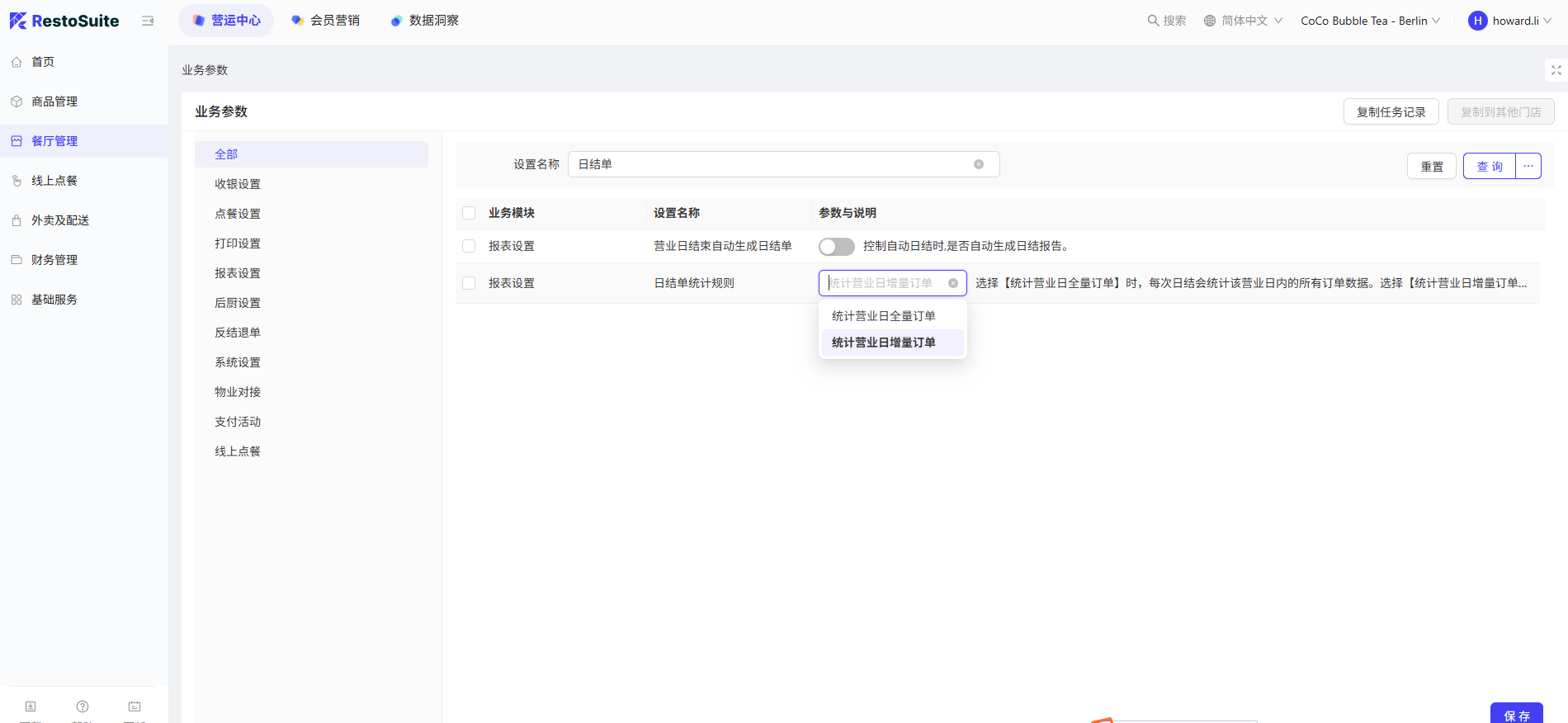Collapse the sidebar menu icon
This screenshot has height=723, width=1568.
point(148,21)
